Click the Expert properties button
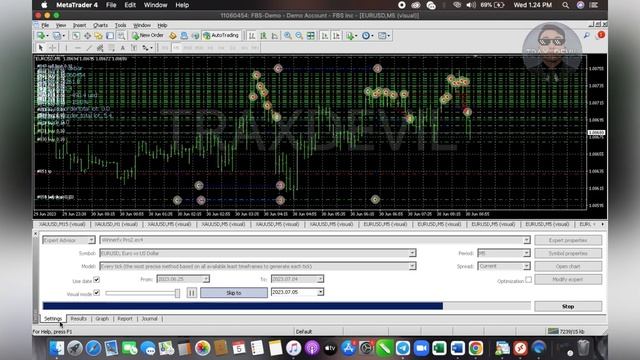 568,240
